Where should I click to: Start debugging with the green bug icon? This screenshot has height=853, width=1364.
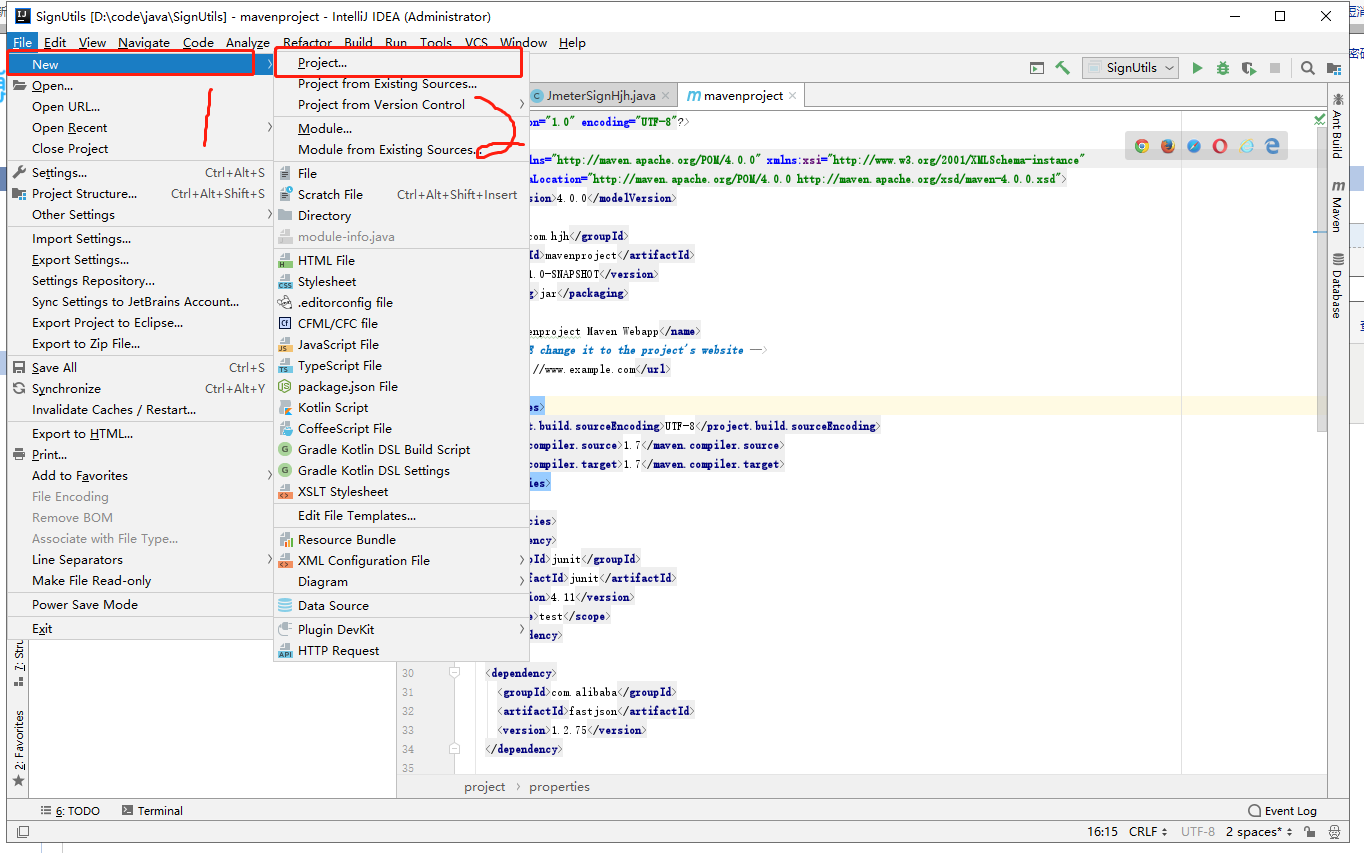(1223, 68)
